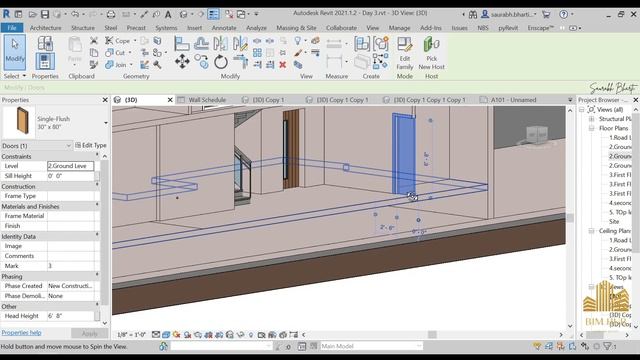Viewport: 640px width, 360px height.
Task: Open the Architecture ribbon tab
Action: pyautogui.click(x=46, y=28)
